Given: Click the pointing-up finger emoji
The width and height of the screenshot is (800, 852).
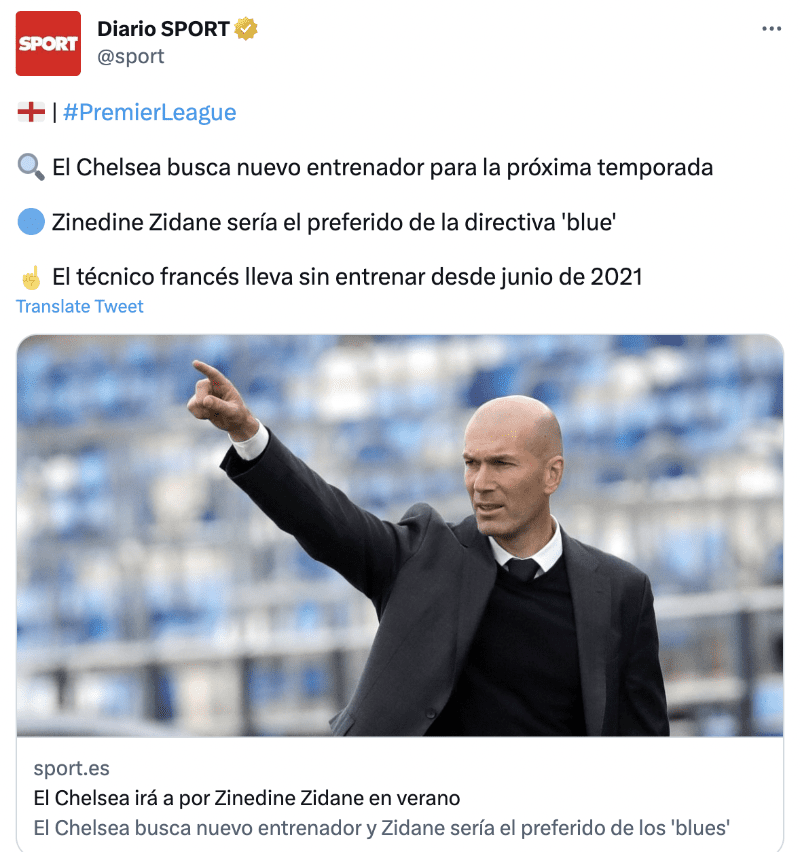Looking at the screenshot, I should [x=31, y=277].
